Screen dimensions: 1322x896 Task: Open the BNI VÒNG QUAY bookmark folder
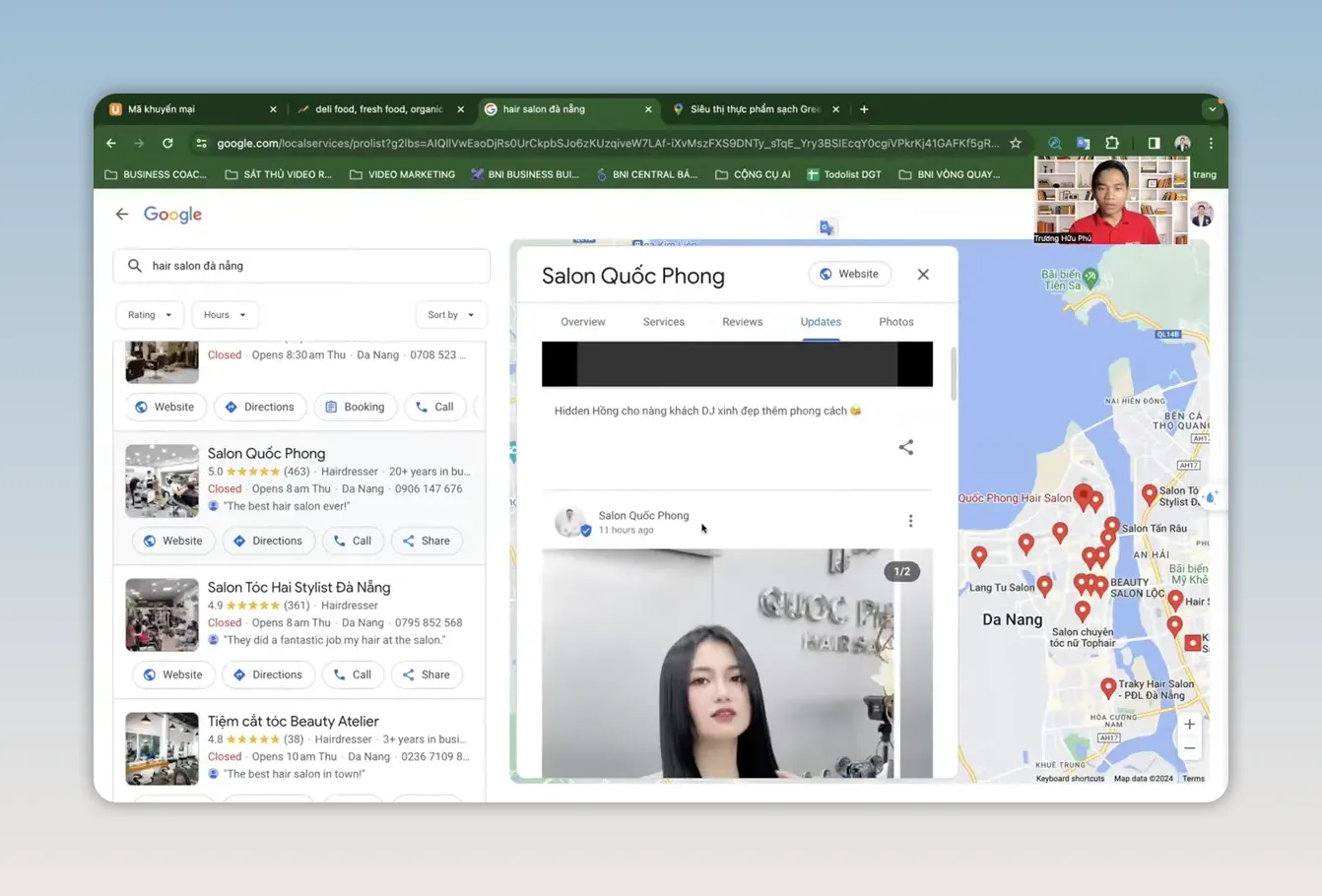click(x=950, y=174)
